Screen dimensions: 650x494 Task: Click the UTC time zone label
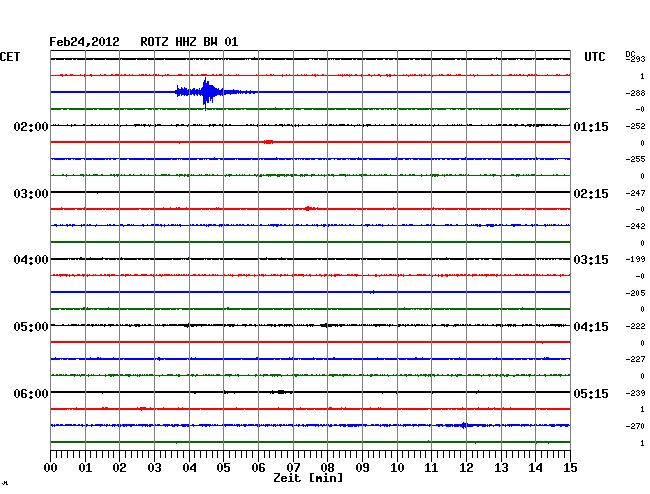point(594,57)
